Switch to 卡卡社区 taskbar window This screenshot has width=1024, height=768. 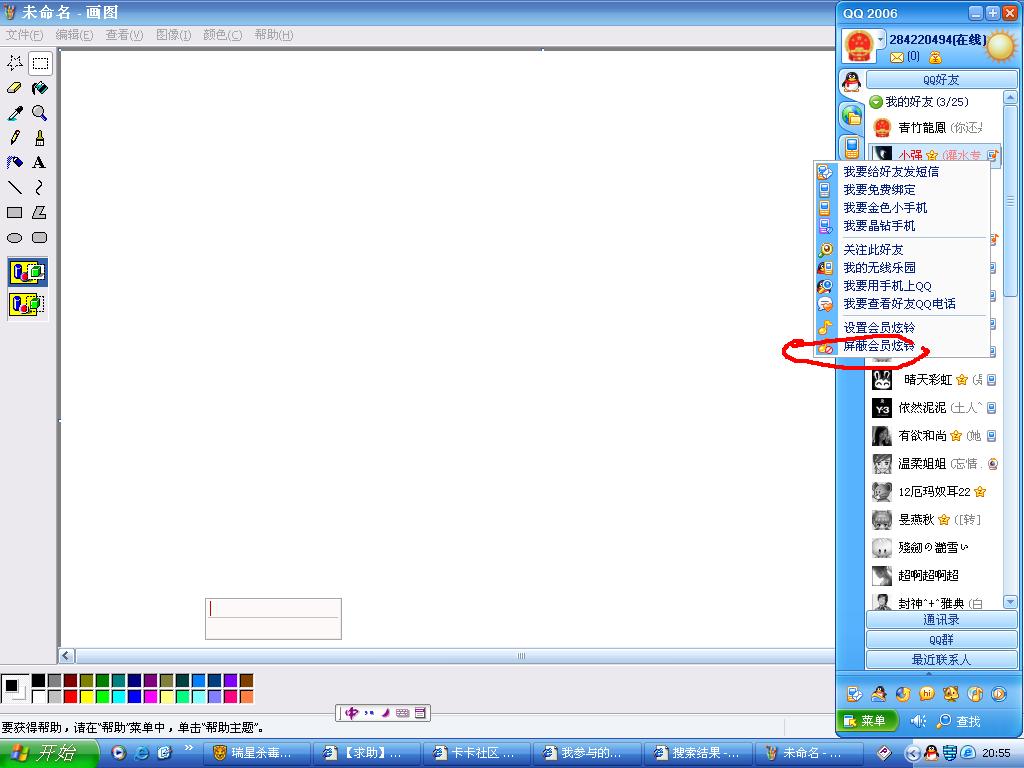477,753
